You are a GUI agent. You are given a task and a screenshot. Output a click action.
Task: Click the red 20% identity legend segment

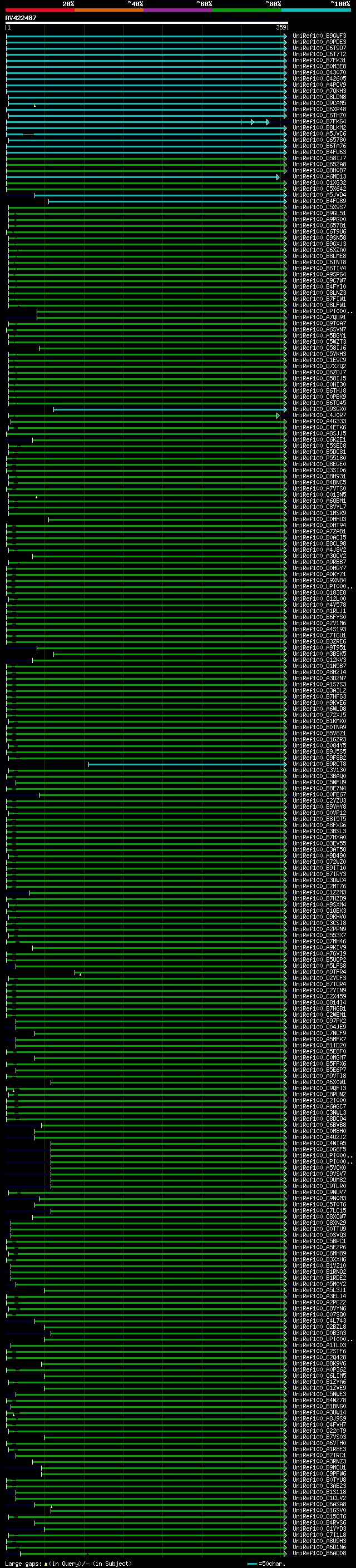[39, 10]
